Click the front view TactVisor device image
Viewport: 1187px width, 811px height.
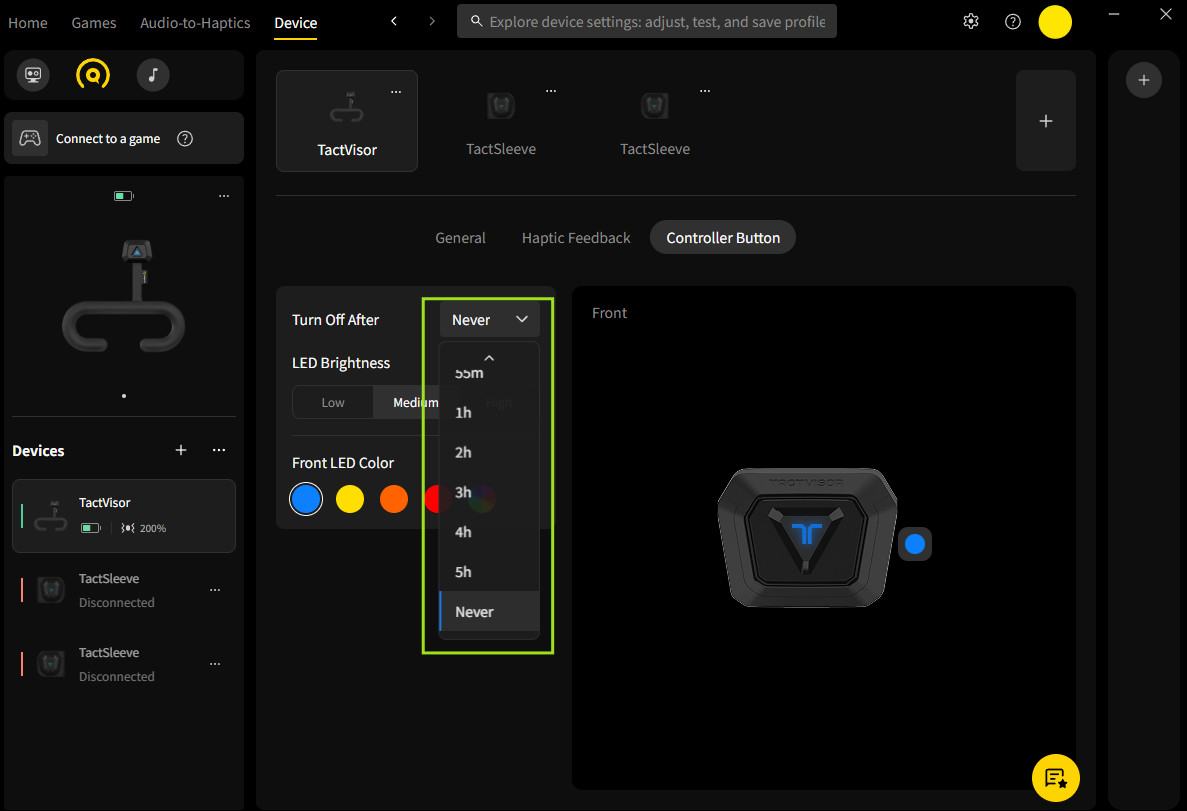point(807,538)
